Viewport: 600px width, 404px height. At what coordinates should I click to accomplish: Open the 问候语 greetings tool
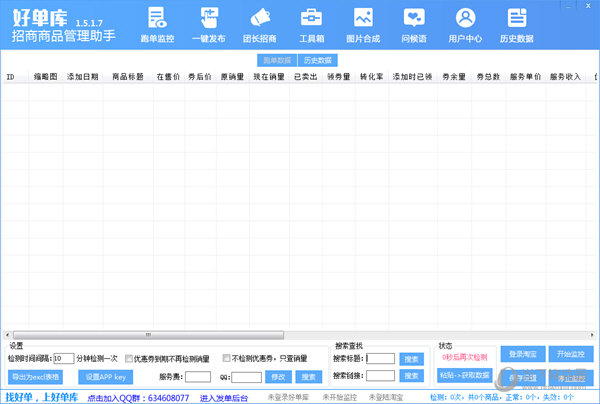click(x=414, y=25)
